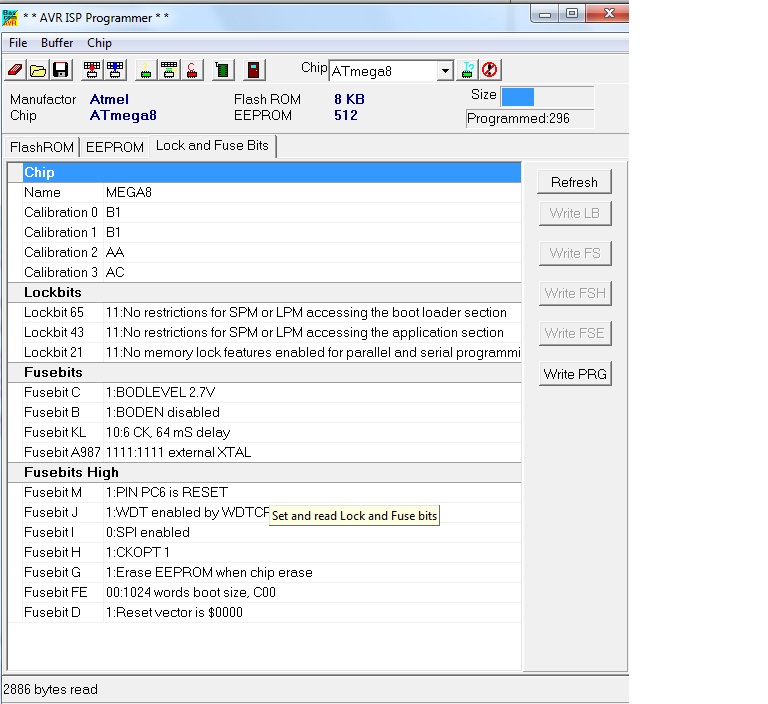The image size is (768, 704).
Task: Open a file with the folder icon
Action: tap(38, 70)
